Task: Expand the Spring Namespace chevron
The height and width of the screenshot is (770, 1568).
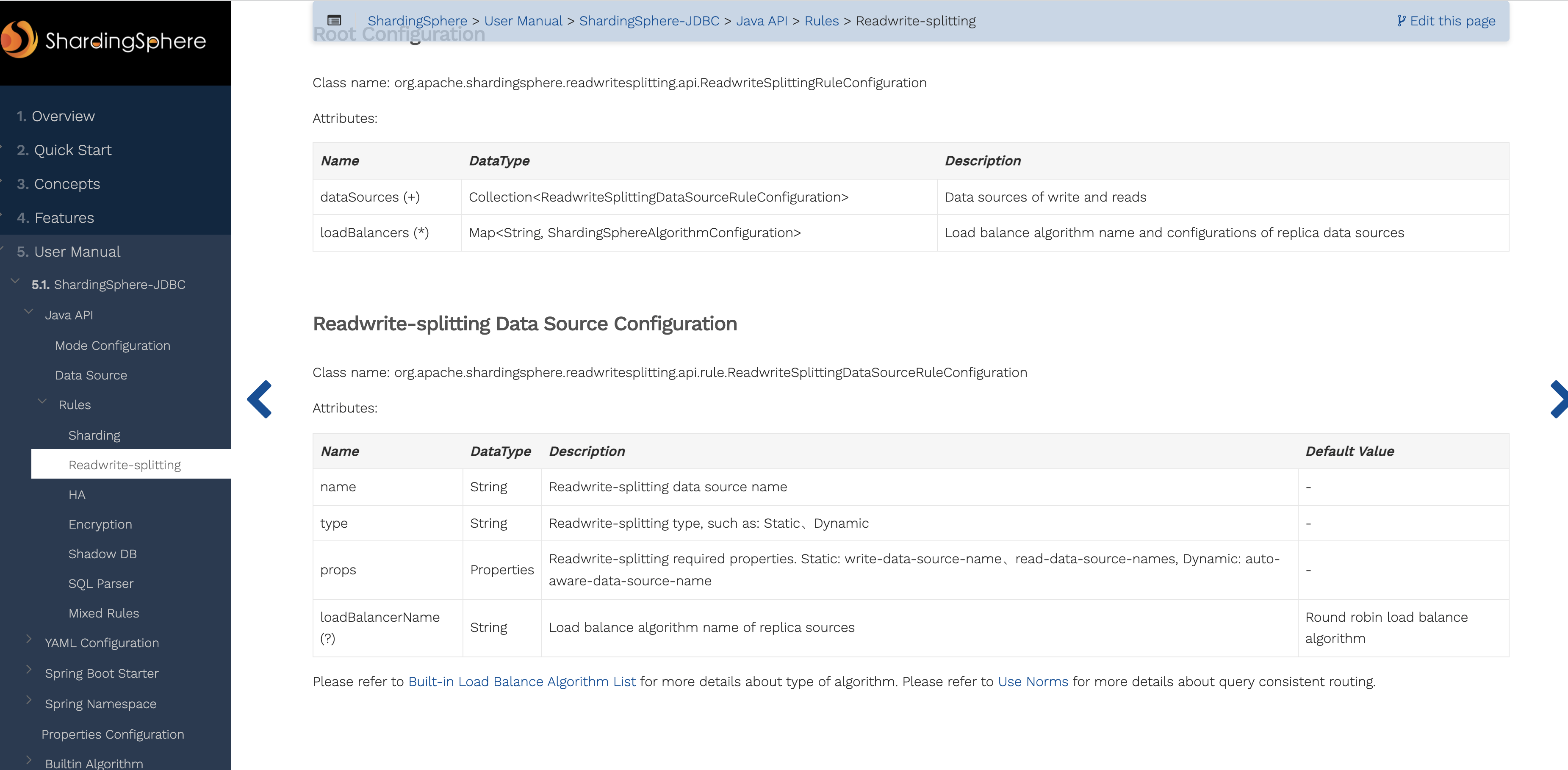Action: point(29,699)
